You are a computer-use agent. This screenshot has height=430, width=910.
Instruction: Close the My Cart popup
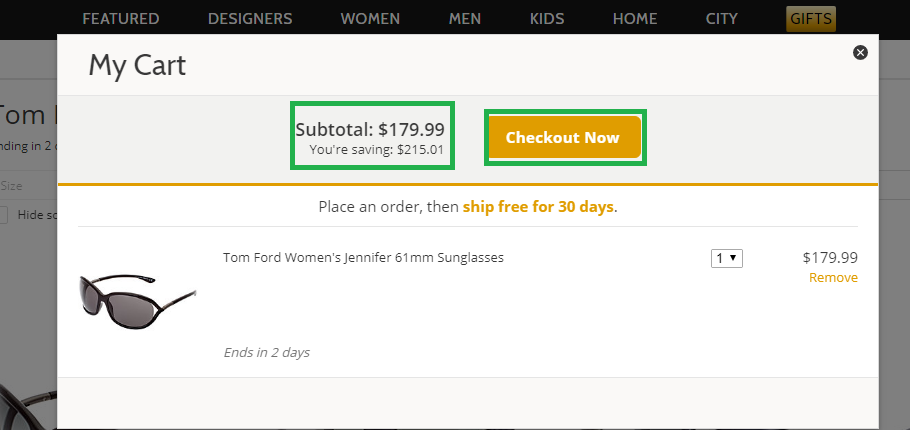pyautogui.click(x=860, y=53)
